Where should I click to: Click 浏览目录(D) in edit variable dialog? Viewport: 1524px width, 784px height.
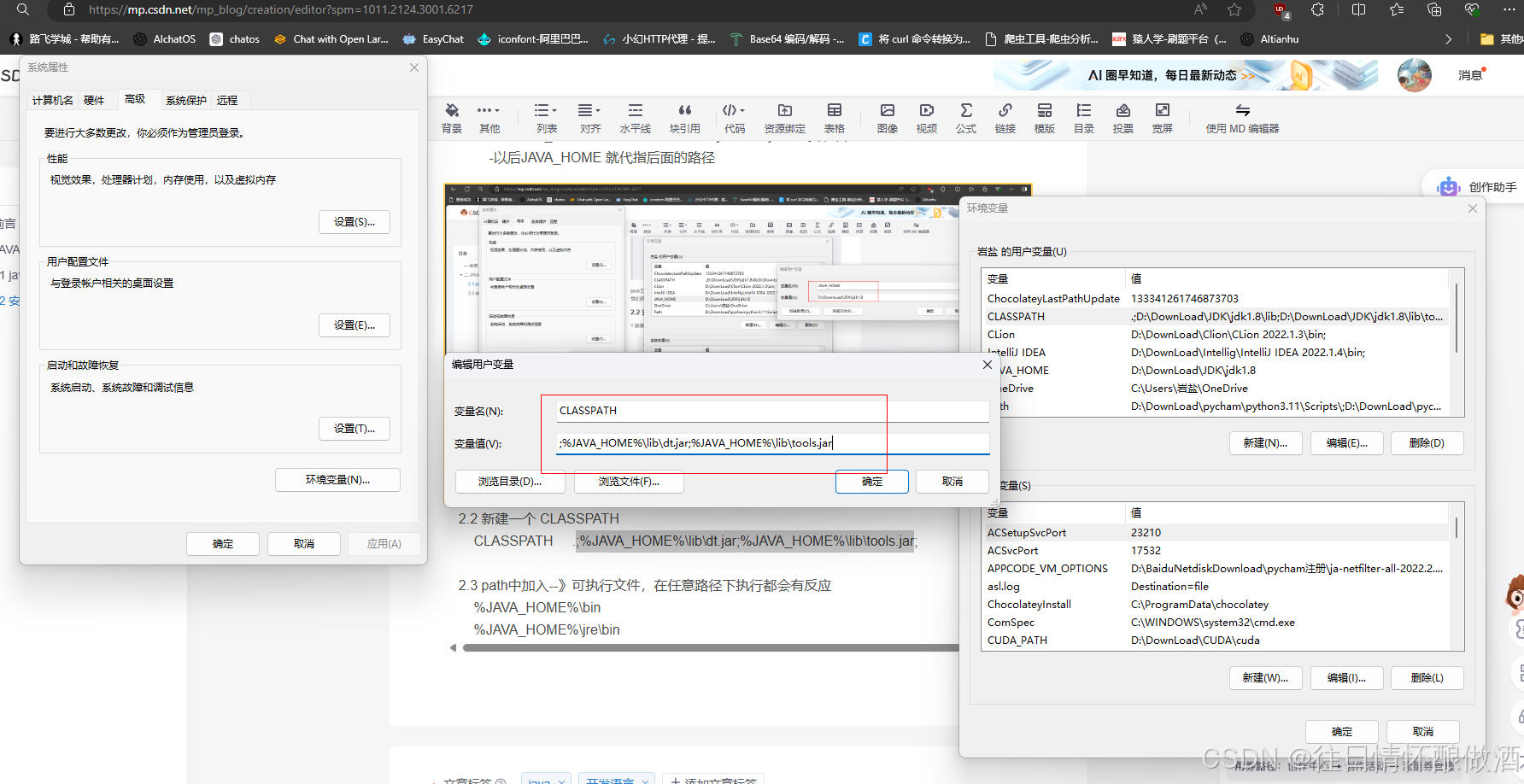coord(510,482)
